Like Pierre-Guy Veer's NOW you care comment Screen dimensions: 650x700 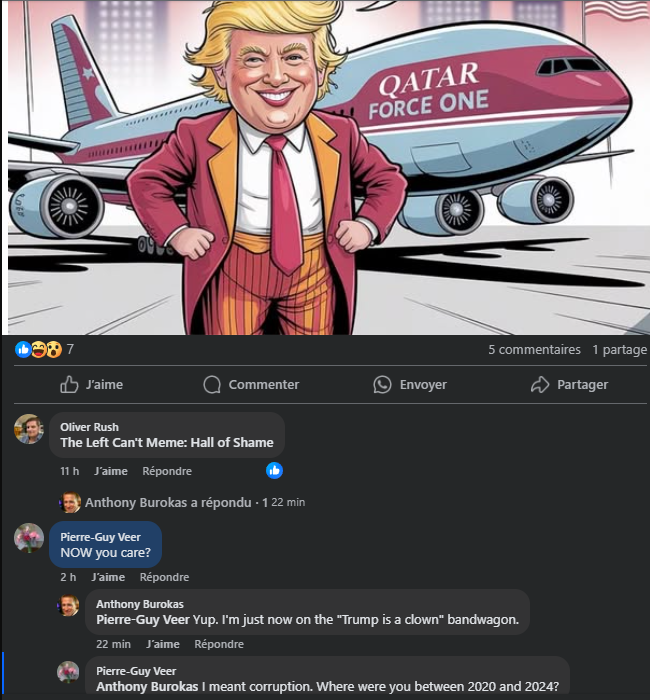[x=108, y=577]
